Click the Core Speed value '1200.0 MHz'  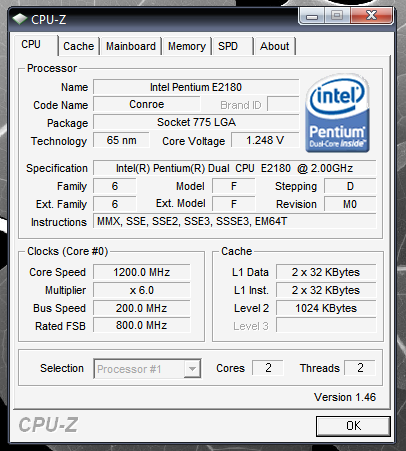[x=142, y=272]
